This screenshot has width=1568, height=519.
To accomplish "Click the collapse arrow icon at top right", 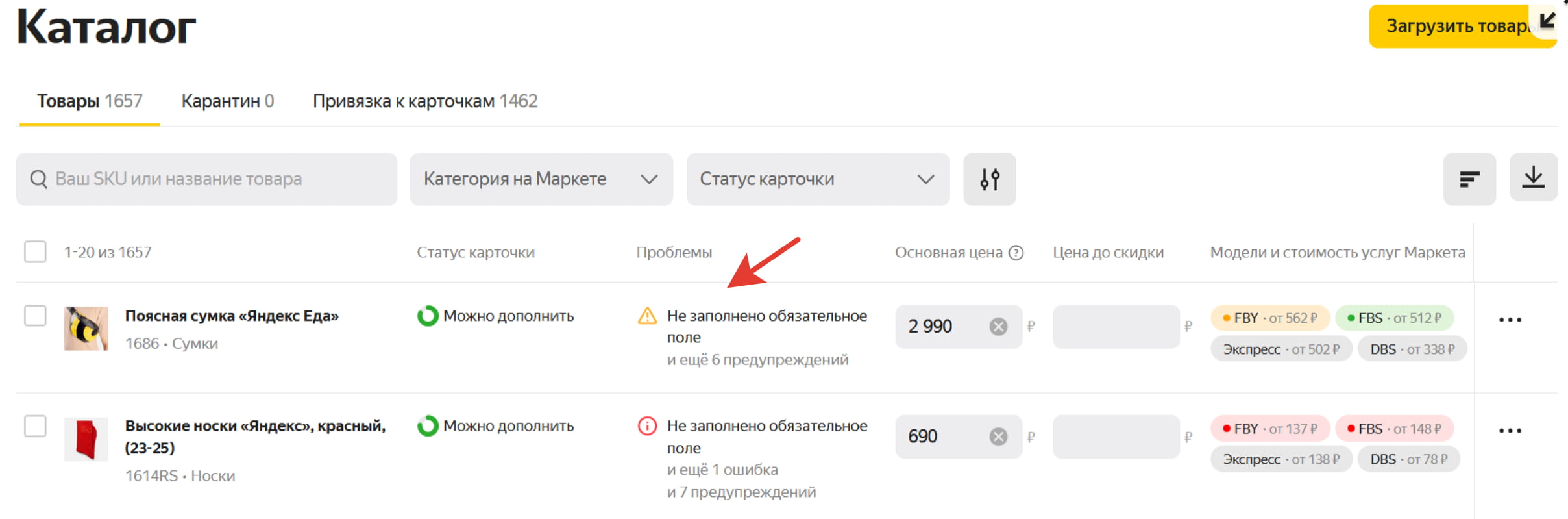I will click(x=1548, y=21).
